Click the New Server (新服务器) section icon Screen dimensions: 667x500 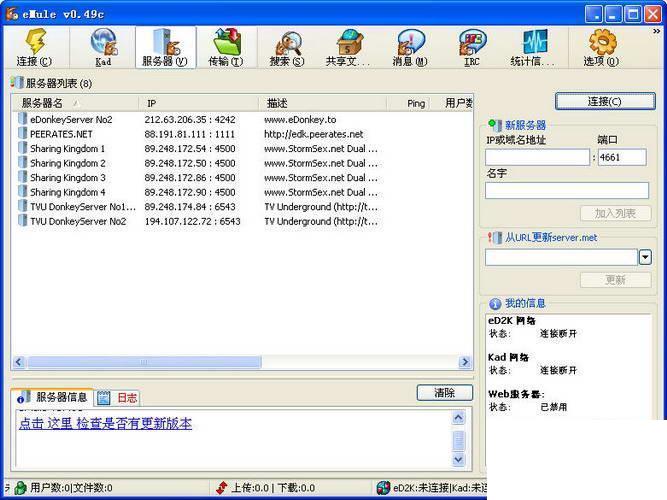coord(495,125)
